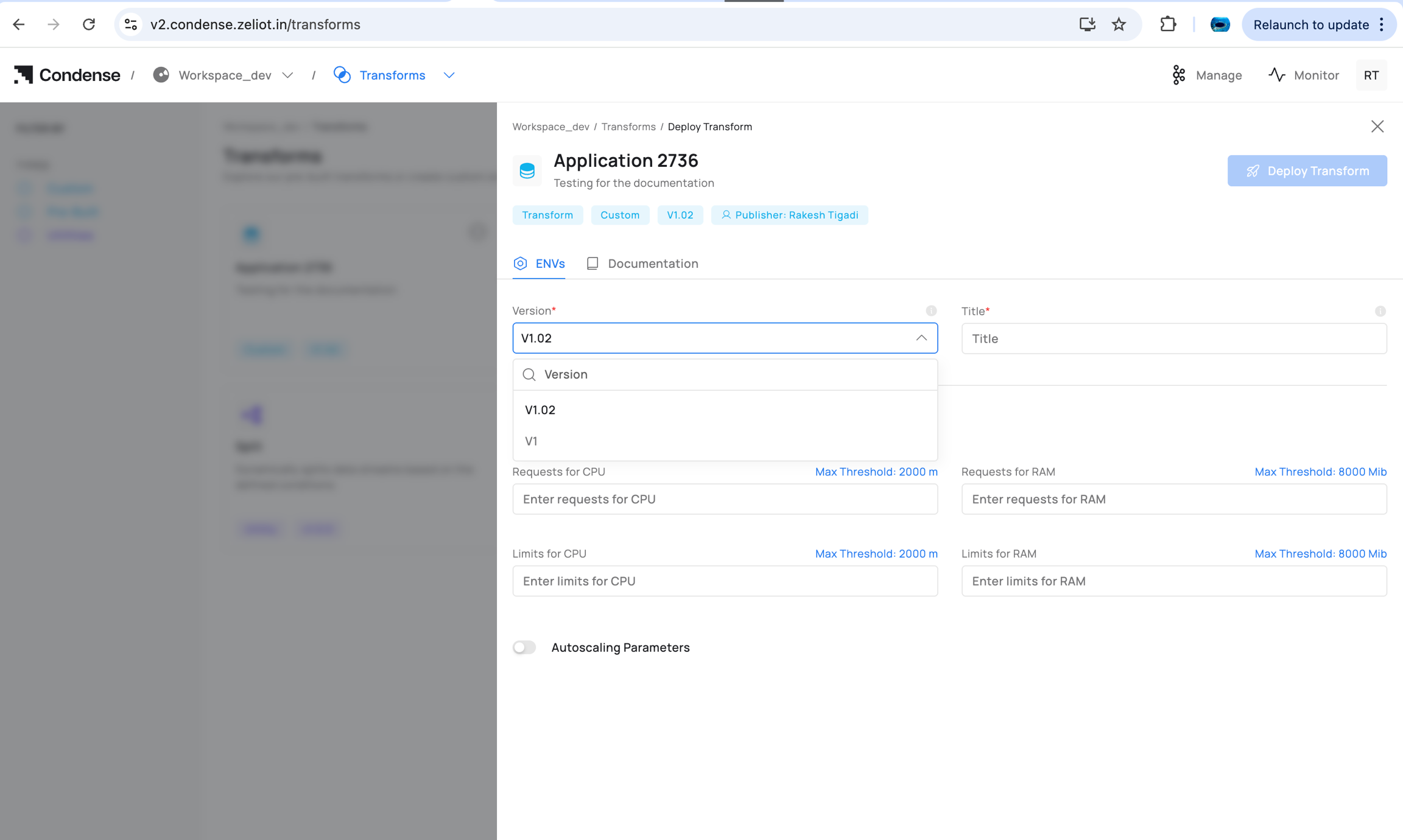Image resolution: width=1403 pixels, height=840 pixels.
Task: Enable the Autoscaling Parameters toggle
Action: coord(524,647)
